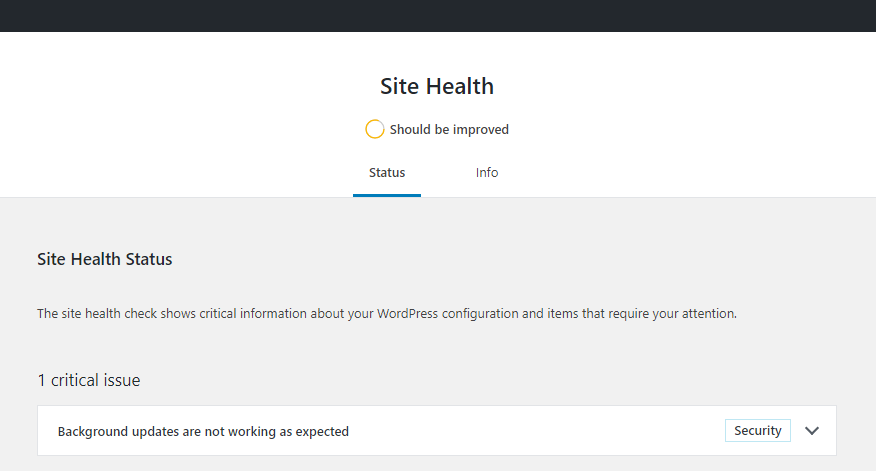
Task: Click the word WordPress in the description
Action: [407, 313]
